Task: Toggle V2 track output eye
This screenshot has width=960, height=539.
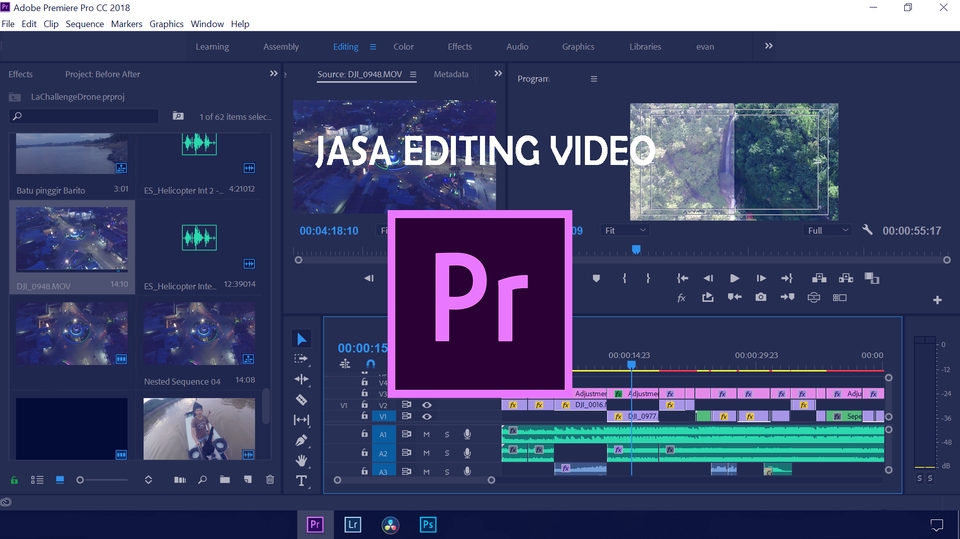Action: 427,405
